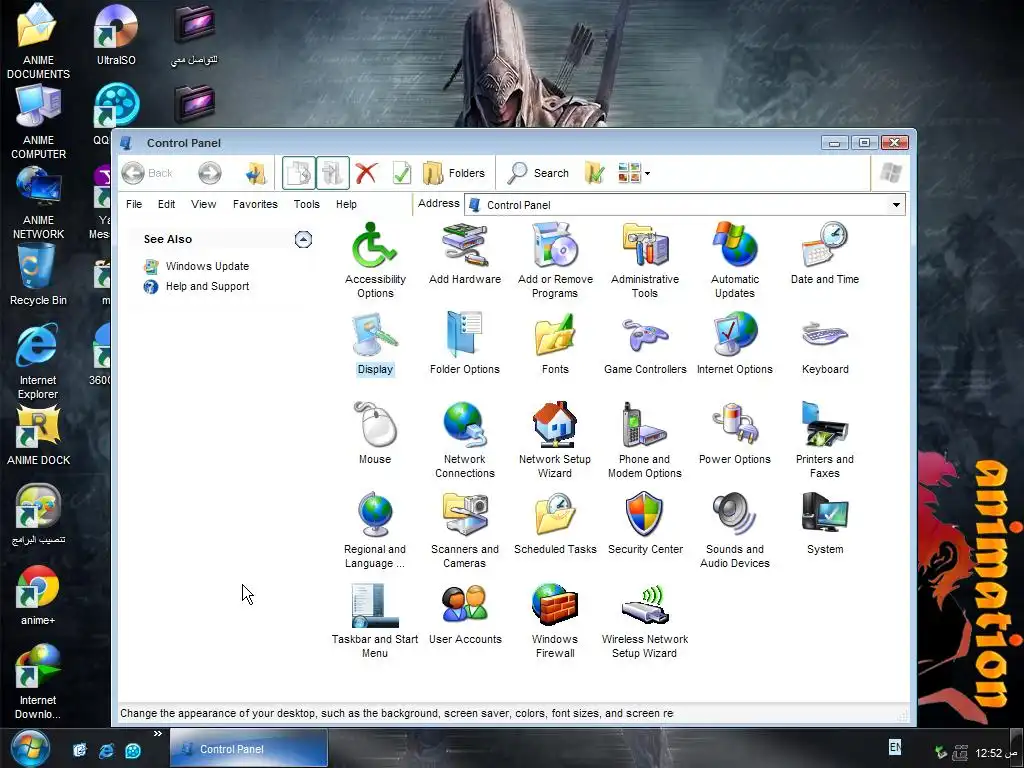Open Regional and Language options

375,530
